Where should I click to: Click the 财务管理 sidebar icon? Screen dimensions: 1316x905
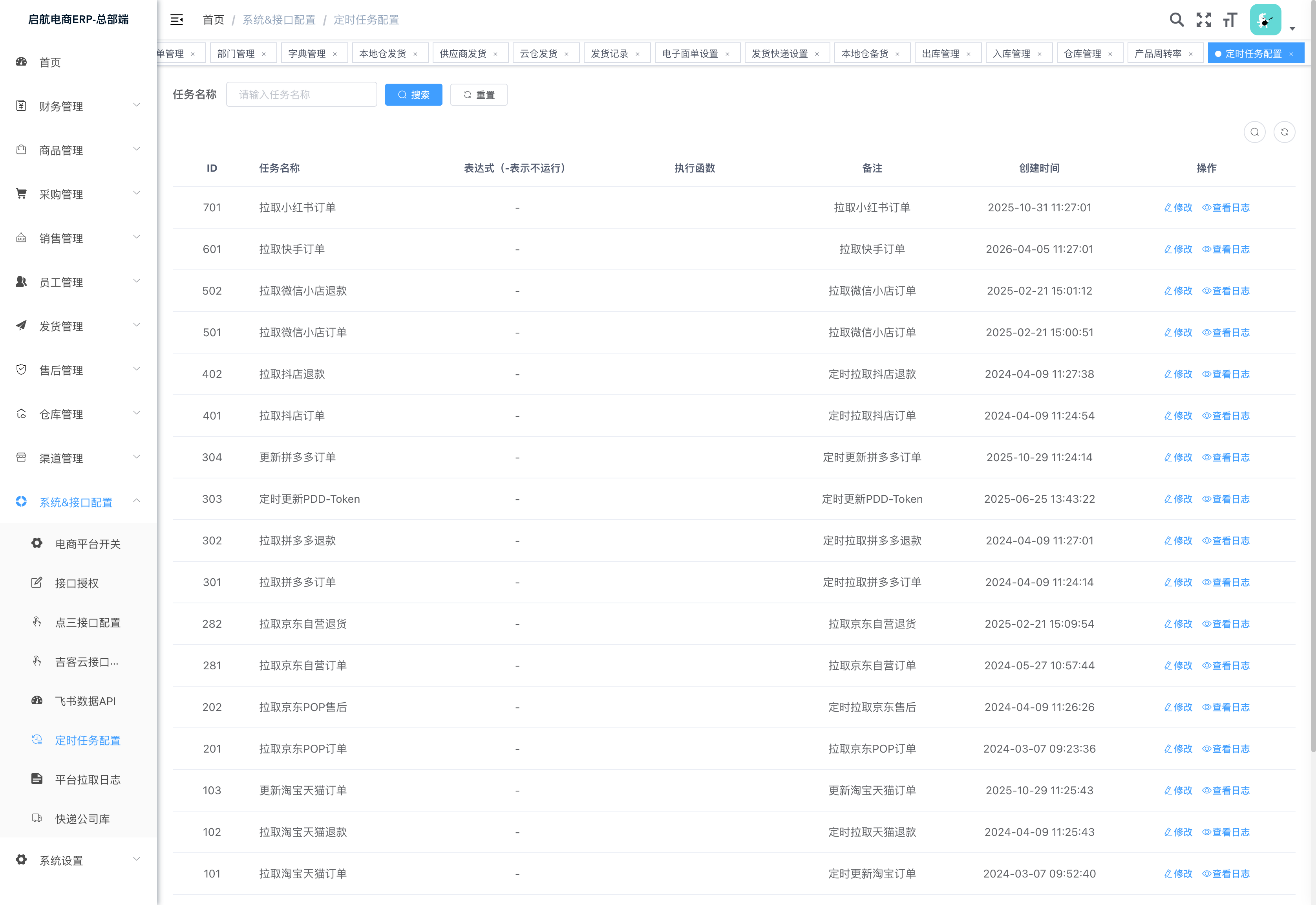22,106
